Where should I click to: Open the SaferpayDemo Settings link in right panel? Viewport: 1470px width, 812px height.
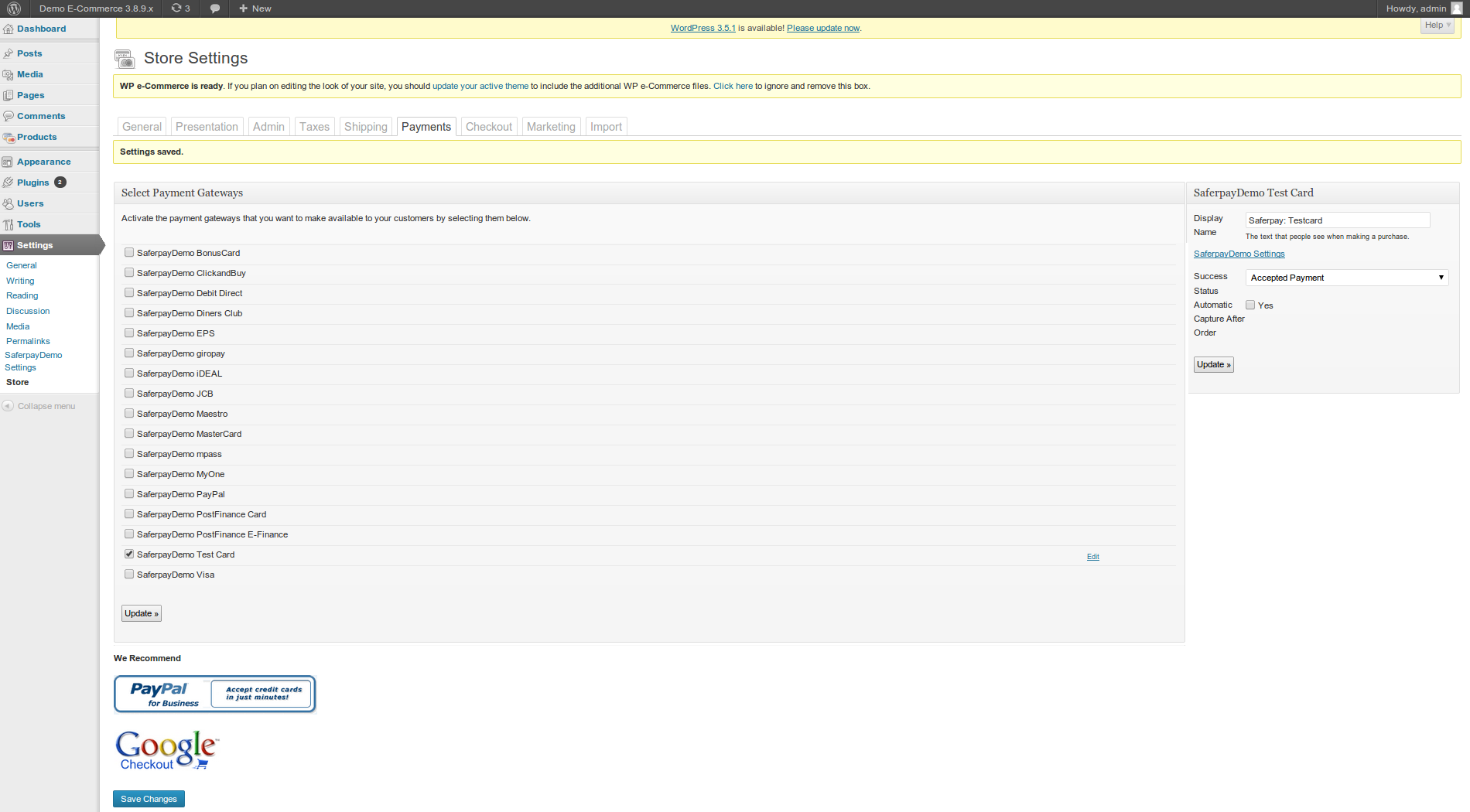(x=1239, y=254)
